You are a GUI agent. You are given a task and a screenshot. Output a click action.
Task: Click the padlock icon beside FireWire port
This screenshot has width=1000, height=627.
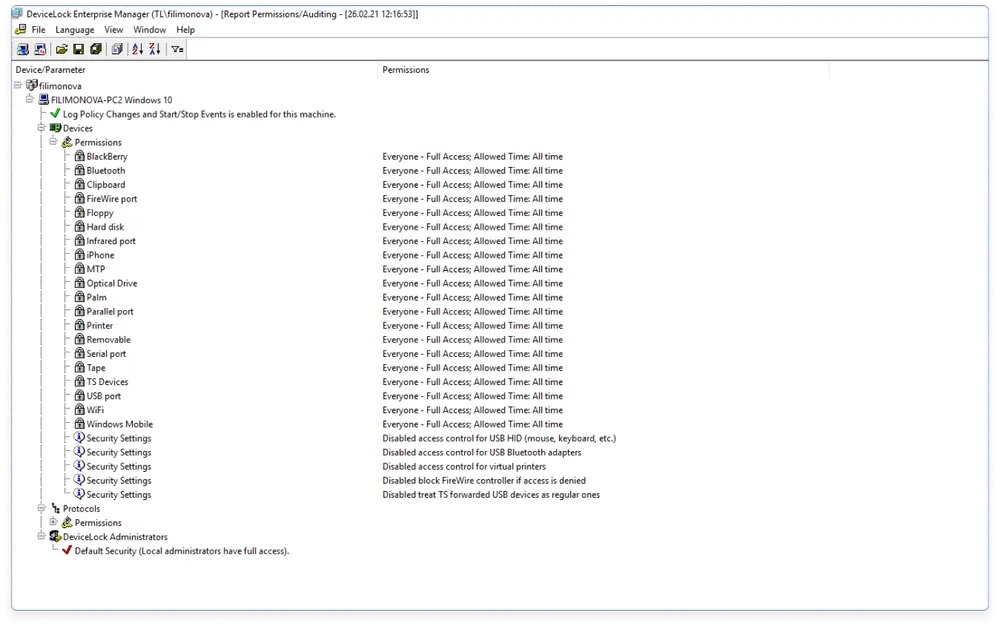(79, 198)
